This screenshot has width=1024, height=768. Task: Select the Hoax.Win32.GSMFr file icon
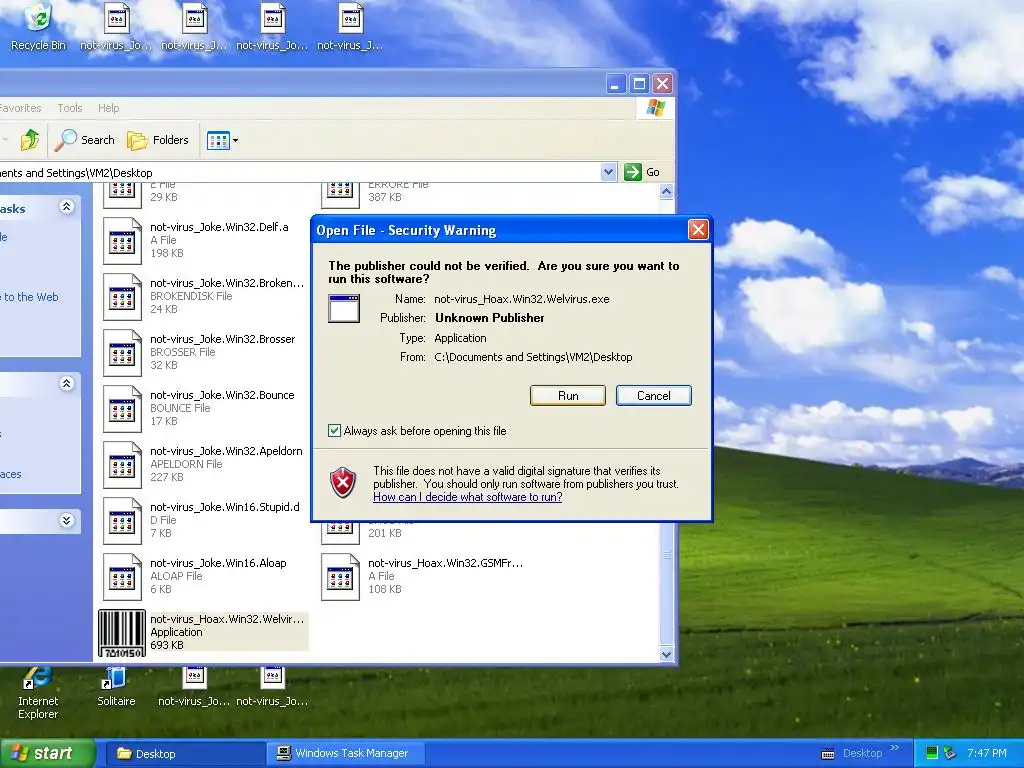point(340,577)
